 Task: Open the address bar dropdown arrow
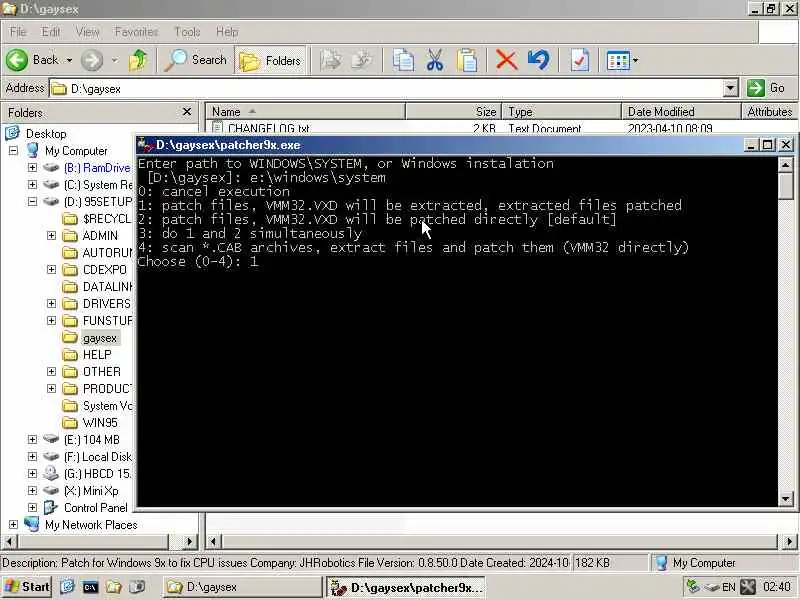tap(731, 89)
